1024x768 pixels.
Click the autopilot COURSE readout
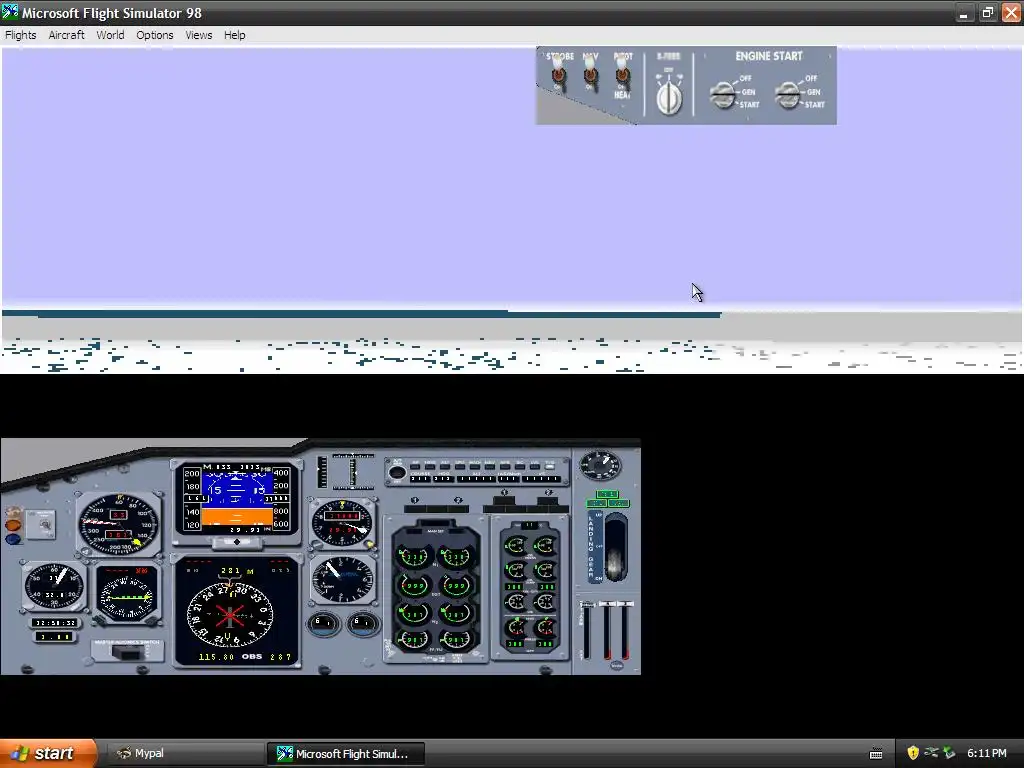(x=420, y=479)
